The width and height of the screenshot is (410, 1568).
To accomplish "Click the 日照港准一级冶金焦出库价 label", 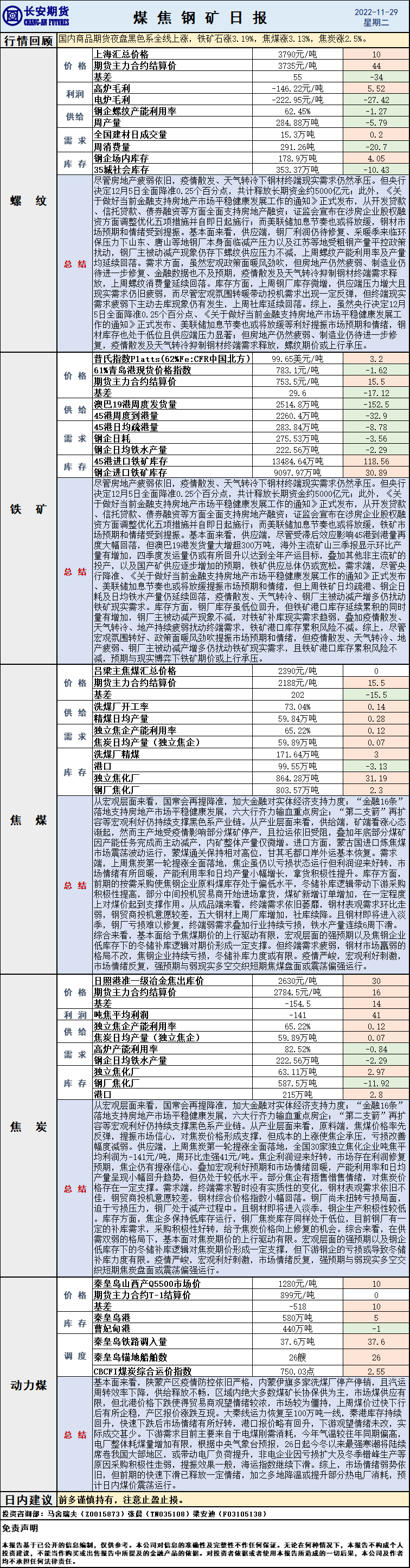I will (149, 981).
